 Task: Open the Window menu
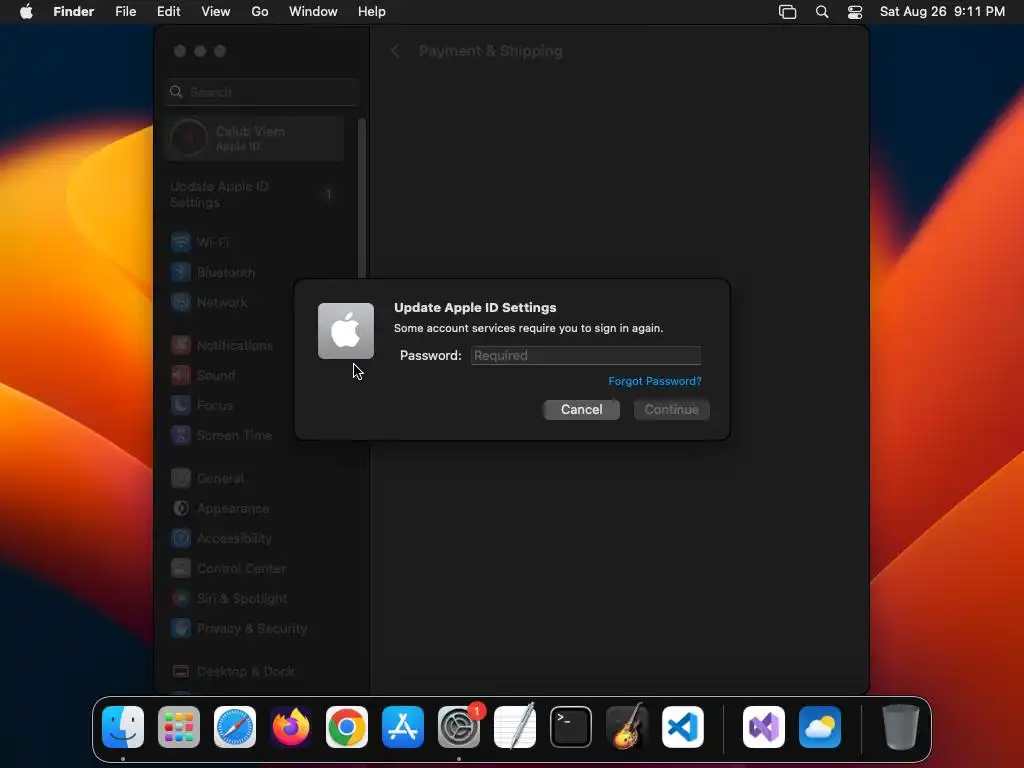[313, 12]
